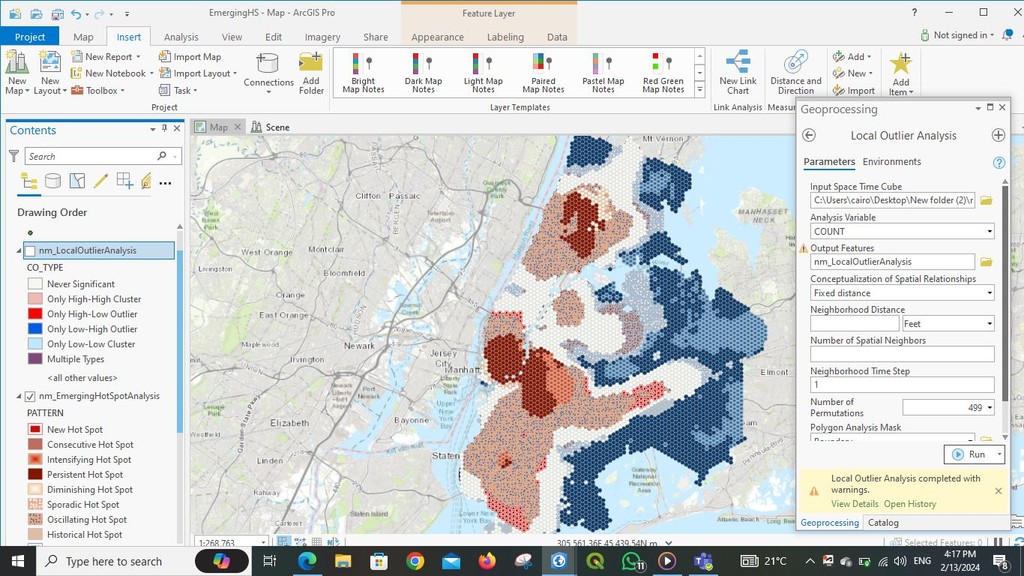Select the Light Map Notes template
This screenshot has height=576, width=1024.
click(x=483, y=72)
